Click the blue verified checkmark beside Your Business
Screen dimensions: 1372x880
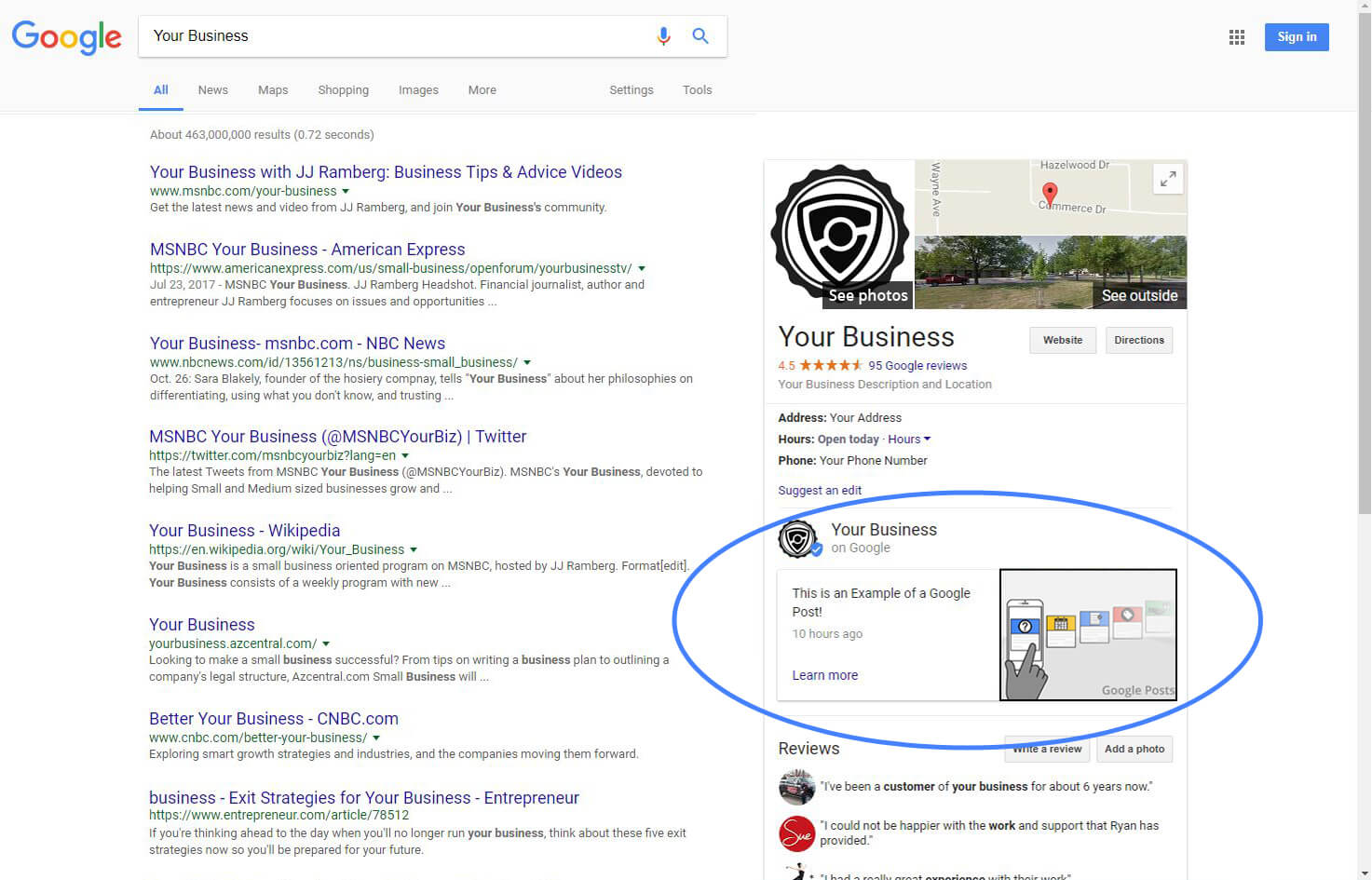click(817, 548)
